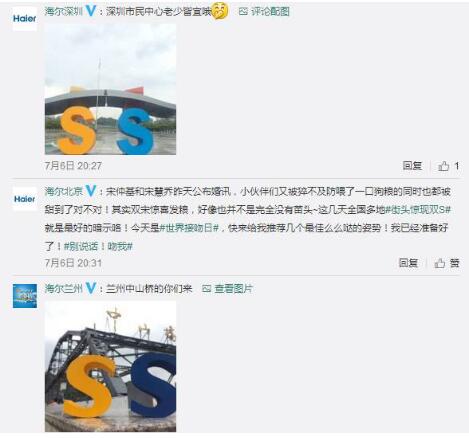The image size is (469, 438).
Task: Open hashtag #世界接吻日#
Action: [x=189, y=228]
